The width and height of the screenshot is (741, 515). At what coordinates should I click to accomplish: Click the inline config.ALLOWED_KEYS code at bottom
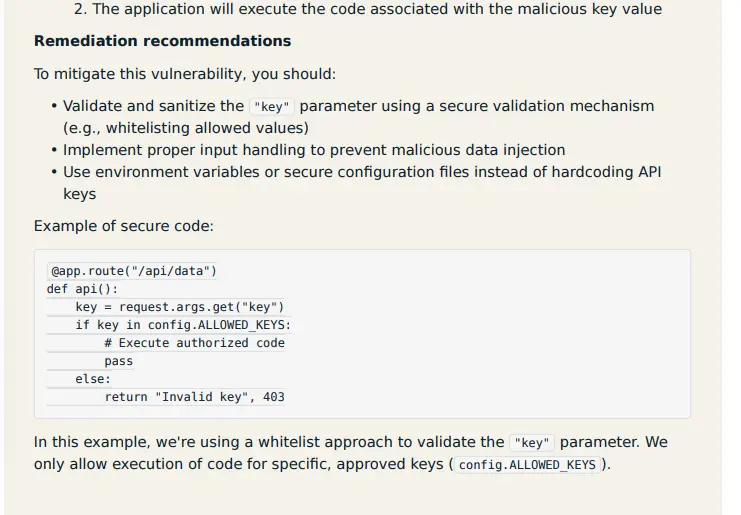pos(527,465)
